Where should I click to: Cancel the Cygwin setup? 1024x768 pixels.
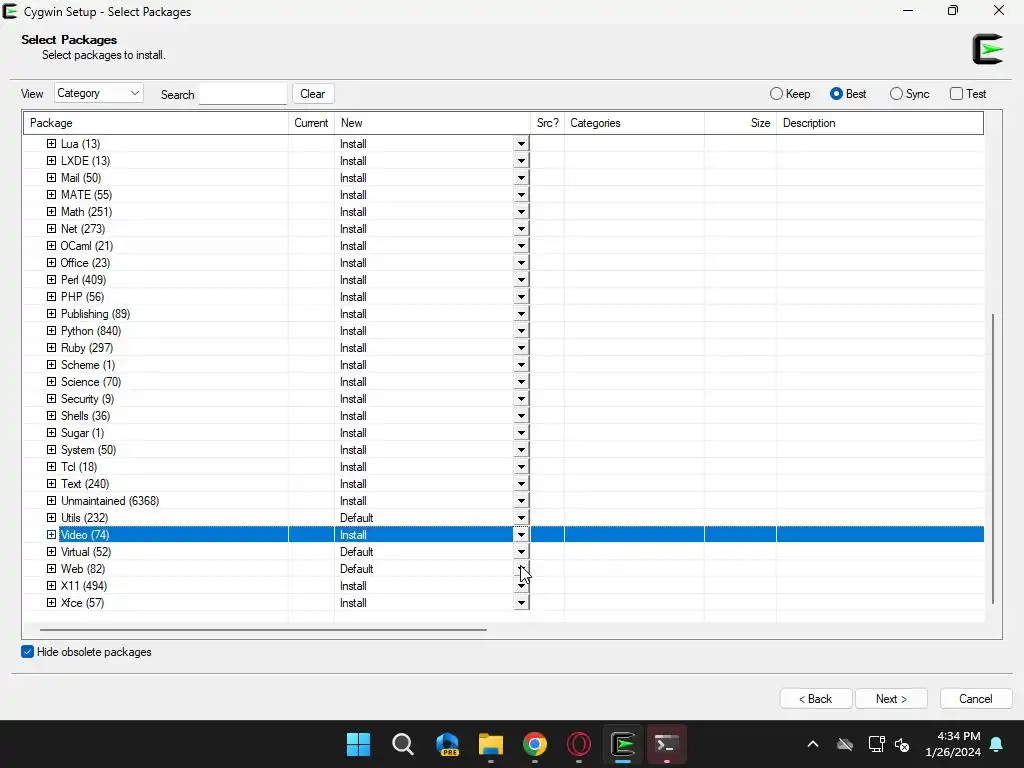point(976,699)
